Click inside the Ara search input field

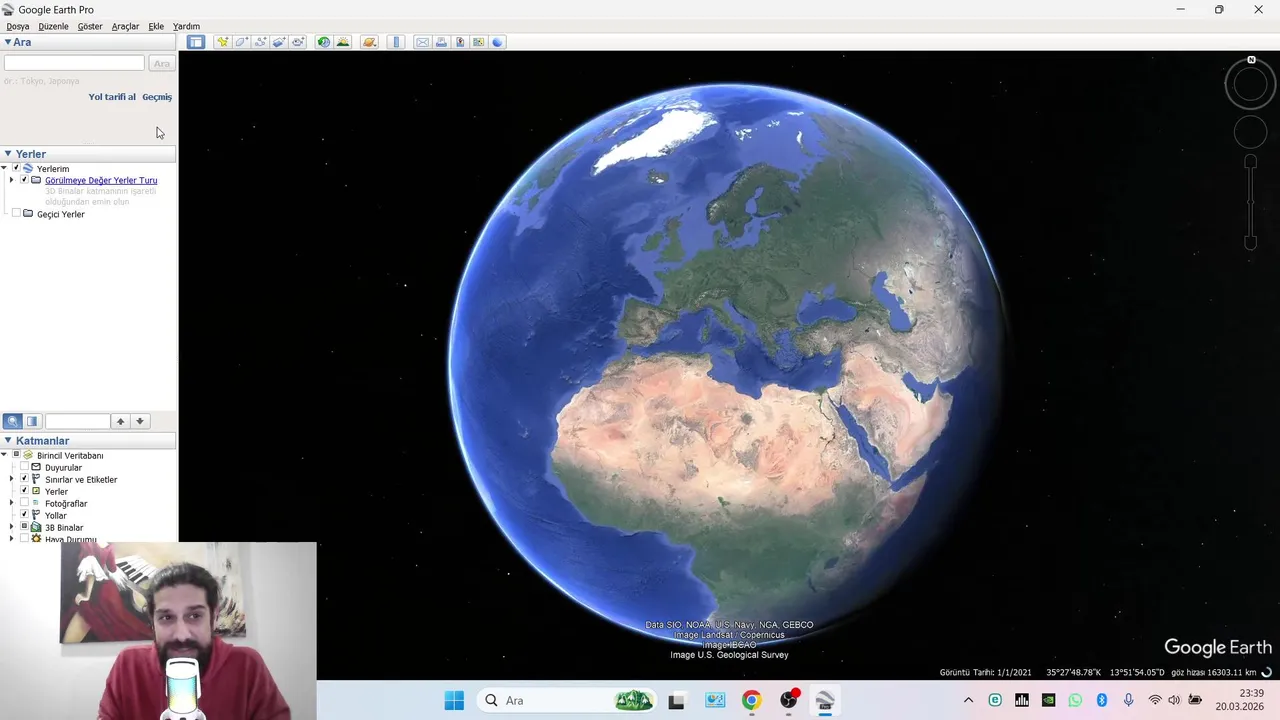tap(74, 63)
